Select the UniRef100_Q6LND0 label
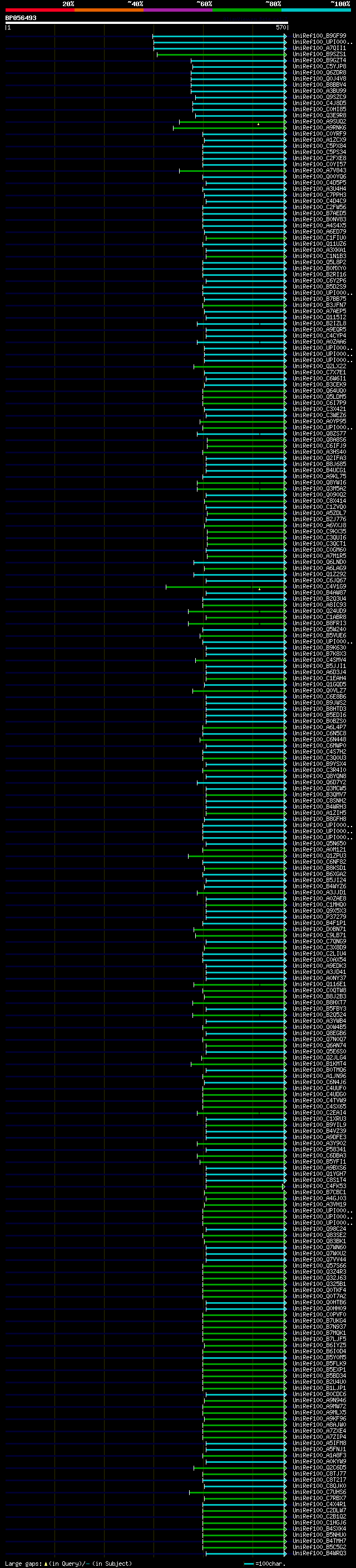The width and height of the screenshot is (356, 1568). [x=319, y=562]
